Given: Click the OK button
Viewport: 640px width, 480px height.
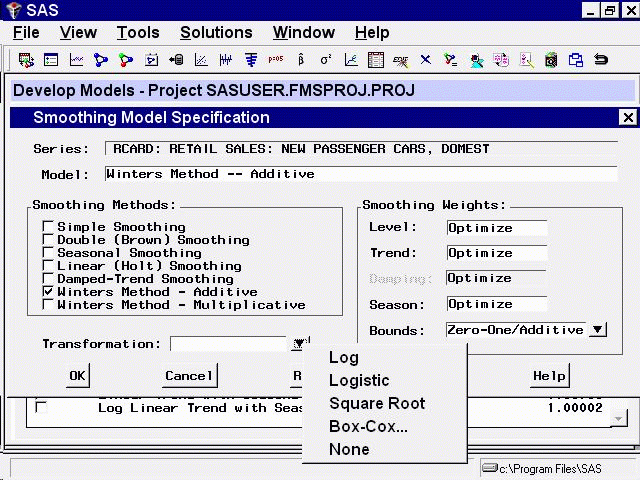Looking at the screenshot, I should click(78, 376).
